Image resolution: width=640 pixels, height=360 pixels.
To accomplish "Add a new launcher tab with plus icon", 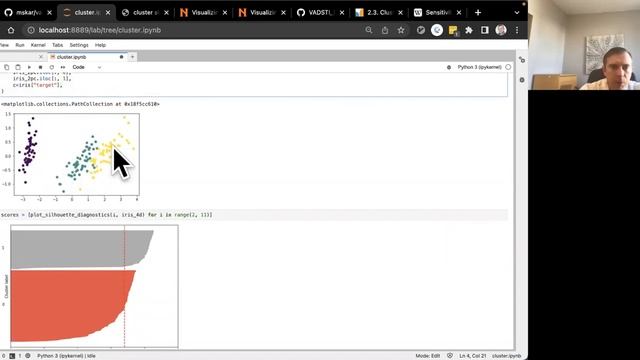I will (x=133, y=57).
